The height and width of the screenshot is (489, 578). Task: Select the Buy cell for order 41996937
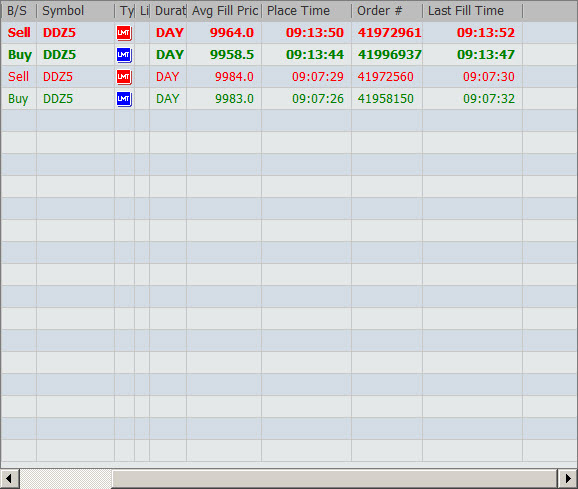(20, 55)
